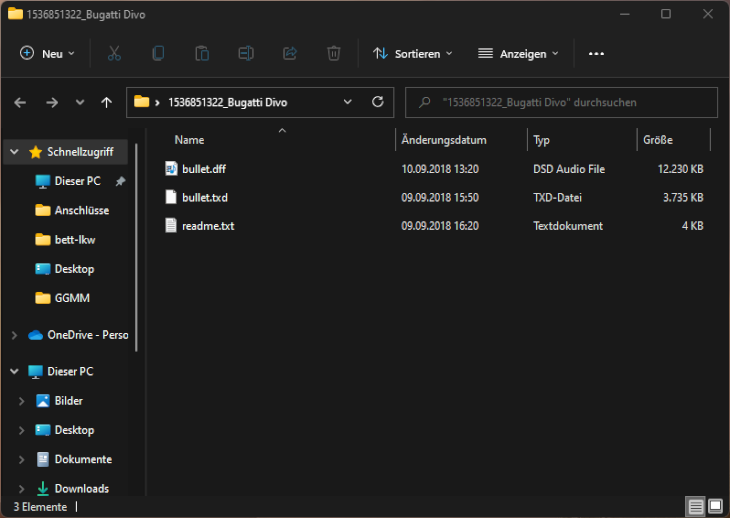The image size is (730, 518).
Task: Click the Cut scissors icon in toolbar
Action: tap(114, 54)
